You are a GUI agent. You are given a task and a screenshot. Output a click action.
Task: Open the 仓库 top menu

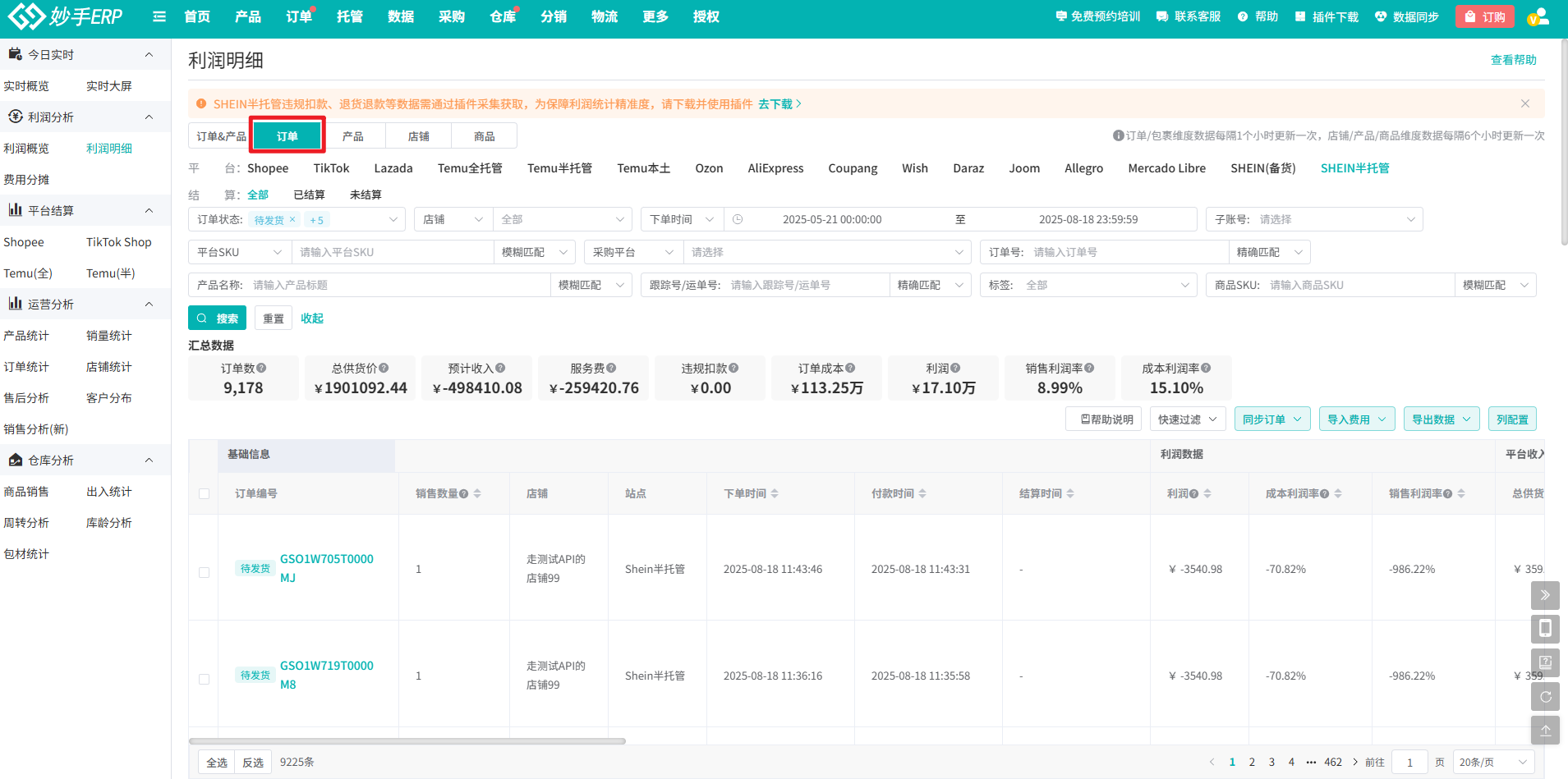tap(502, 16)
